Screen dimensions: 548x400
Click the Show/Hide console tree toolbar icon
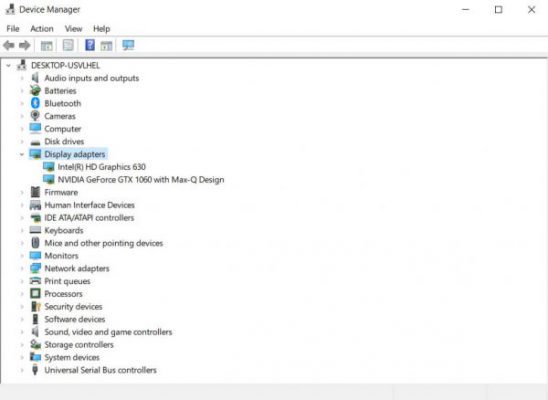46,45
